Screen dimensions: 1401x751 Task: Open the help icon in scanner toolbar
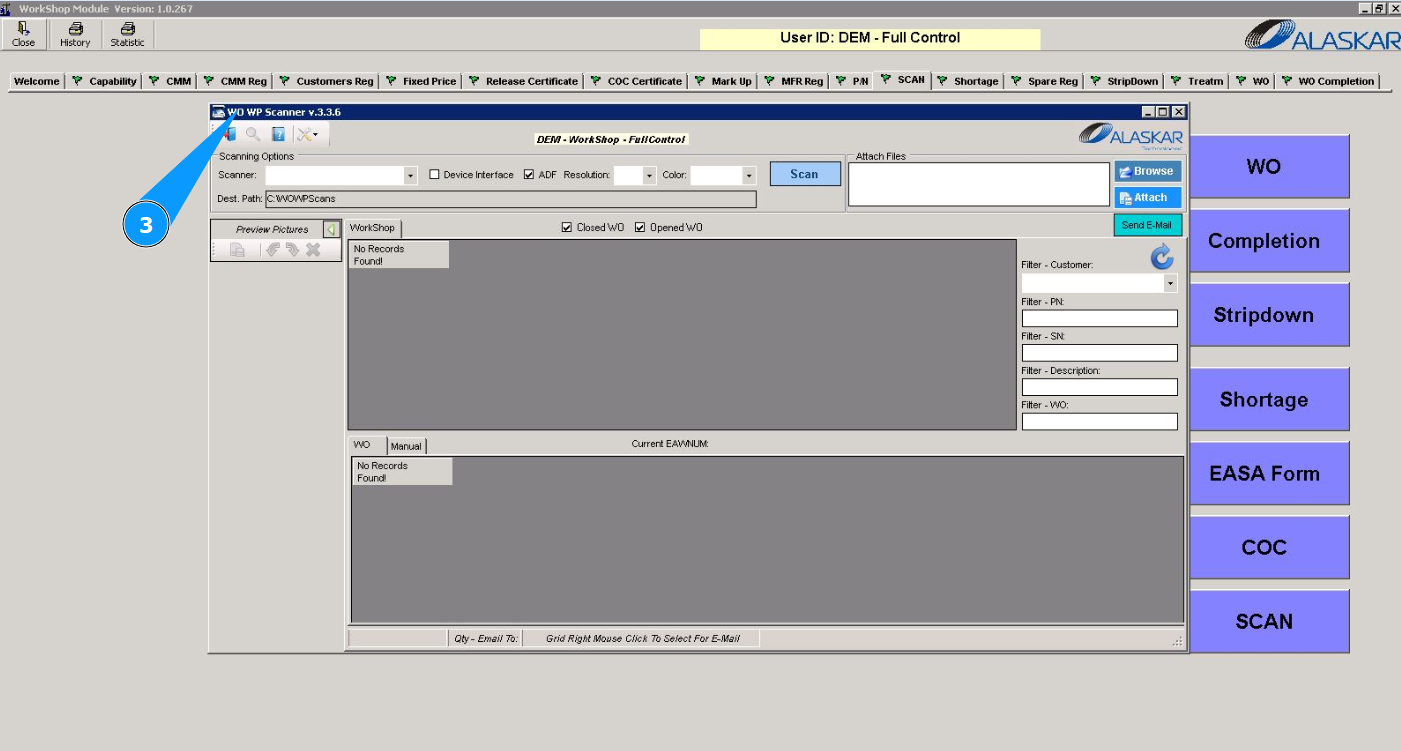click(x=278, y=134)
